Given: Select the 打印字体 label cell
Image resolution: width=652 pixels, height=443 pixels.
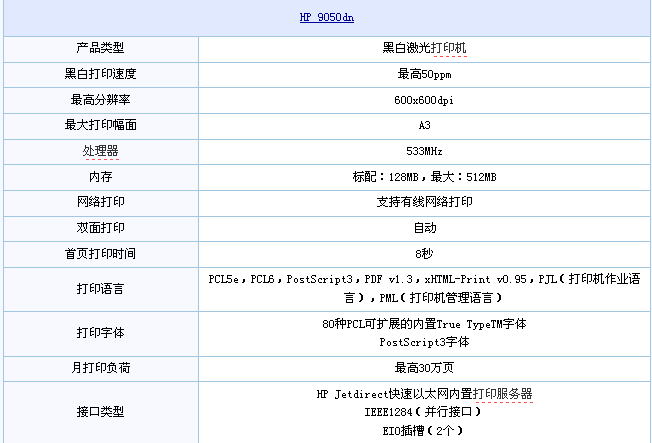Looking at the screenshot, I should pyautogui.click(x=101, y=334).
